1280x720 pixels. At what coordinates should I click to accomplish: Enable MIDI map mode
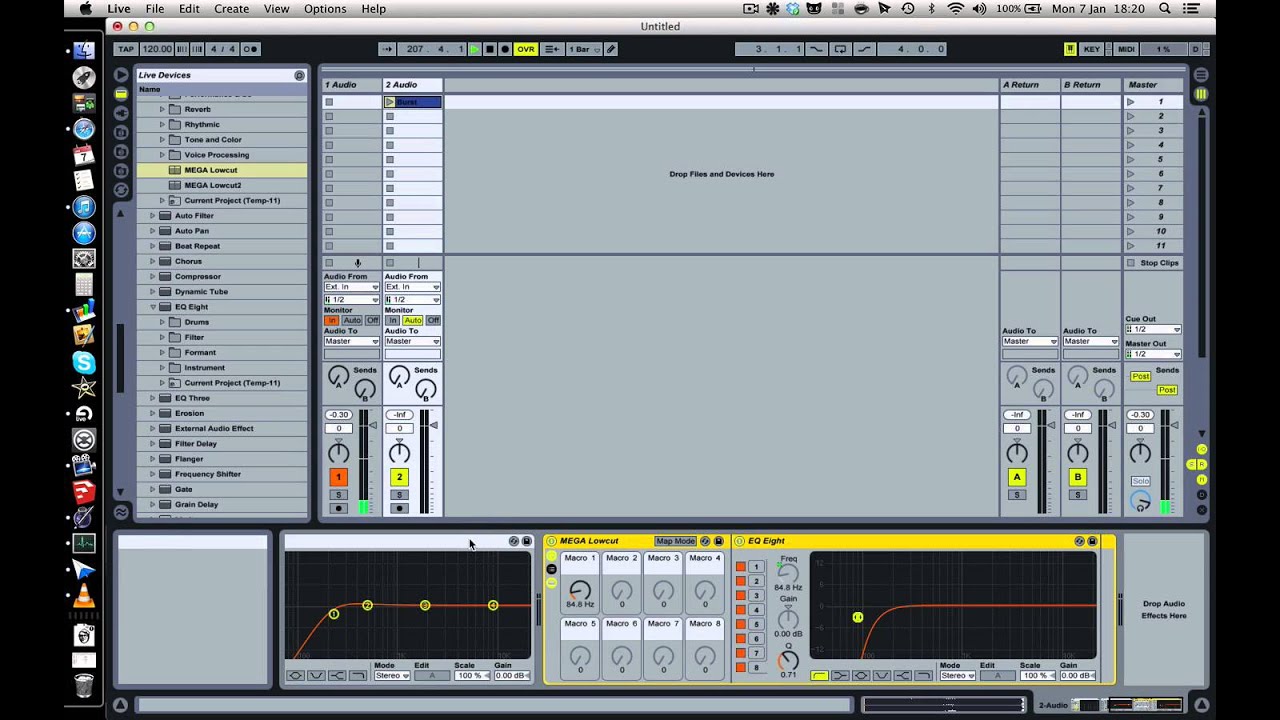point(1126,49)
